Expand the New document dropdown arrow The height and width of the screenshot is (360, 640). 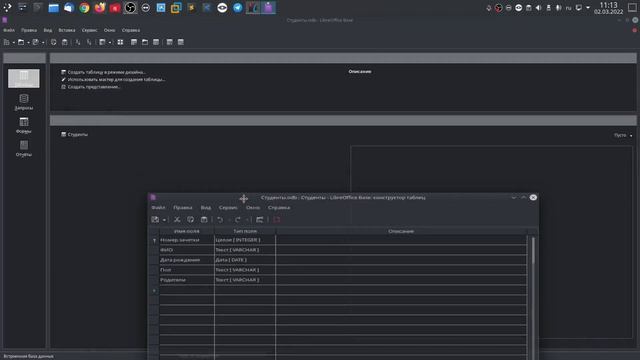(x=13, y=42)
